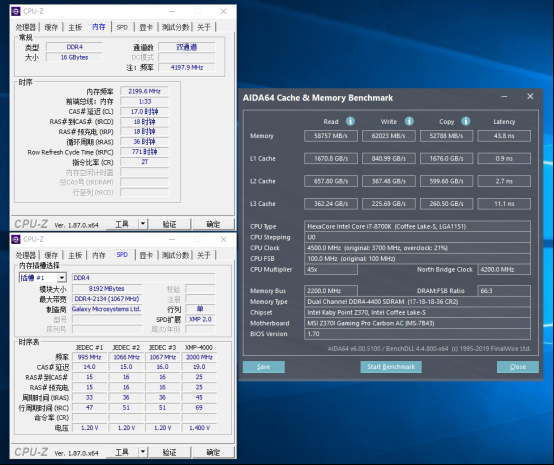Close the bottom CPU-Z SPD window
The image size is (554, 465).
pyautogui.click(x=223, y=239)
